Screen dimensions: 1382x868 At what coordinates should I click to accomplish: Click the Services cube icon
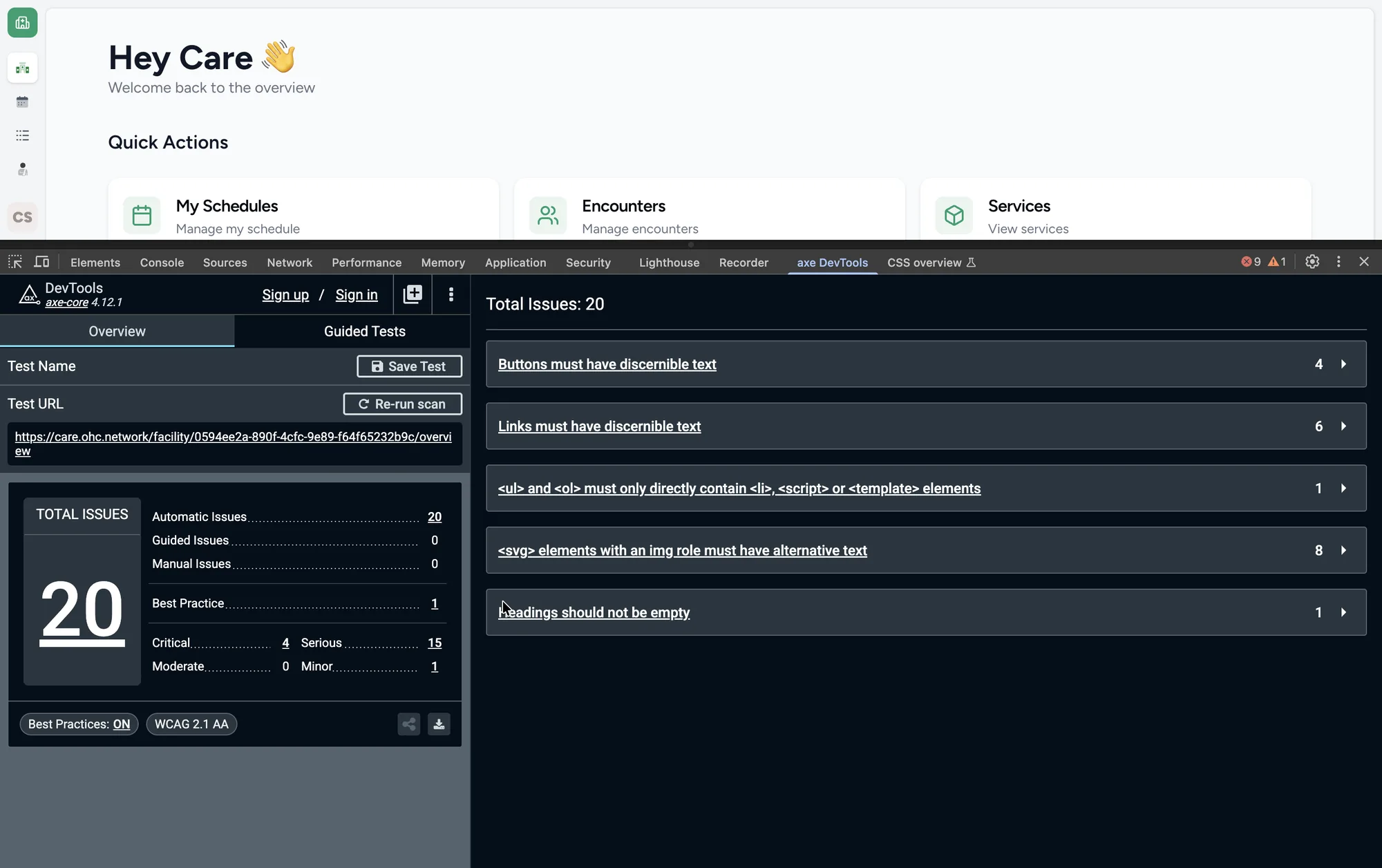tap(954, 216)
